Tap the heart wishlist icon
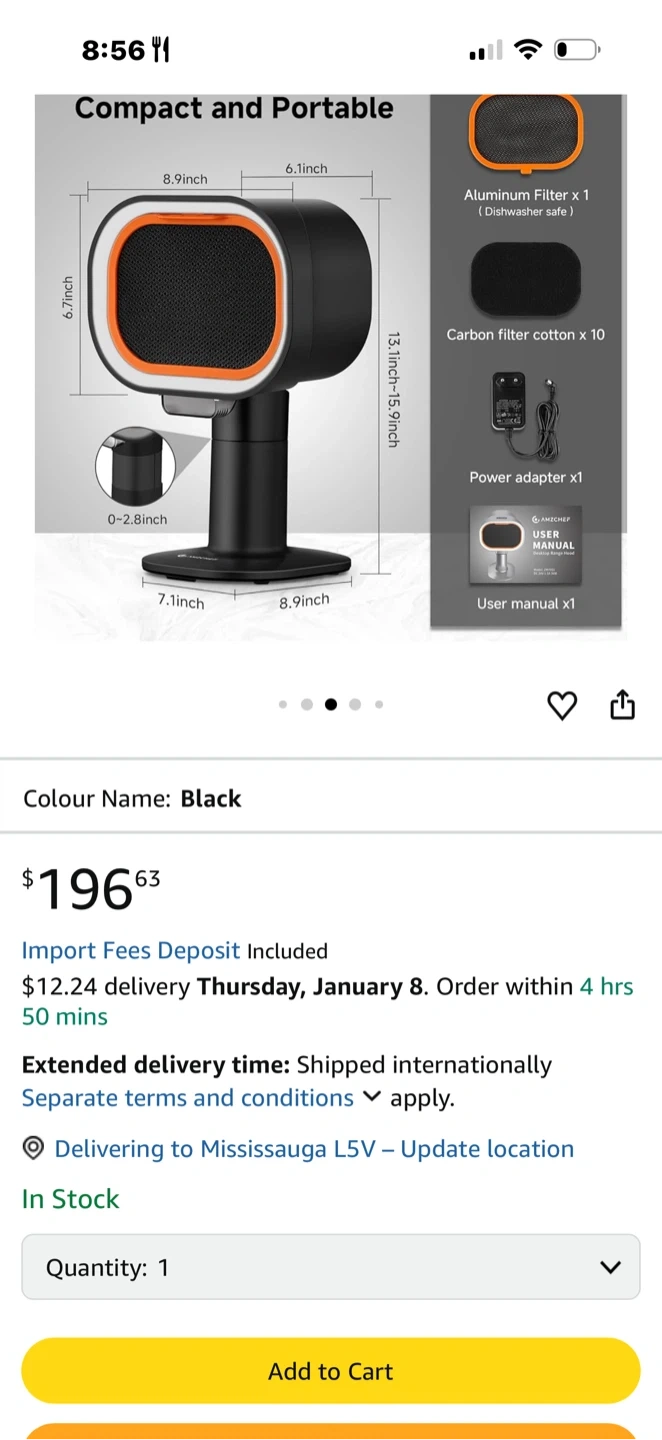Viewport: 662px width, 1440px height. pyautogui.click(x=563, y=705)
